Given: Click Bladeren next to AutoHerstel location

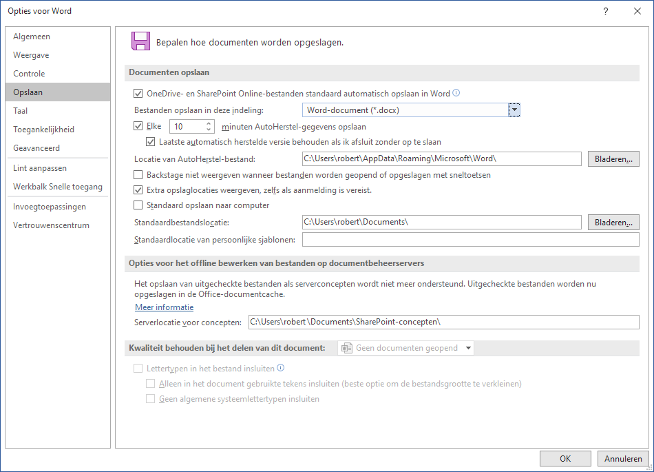Looking at the screenshot, I should point(613,159).
